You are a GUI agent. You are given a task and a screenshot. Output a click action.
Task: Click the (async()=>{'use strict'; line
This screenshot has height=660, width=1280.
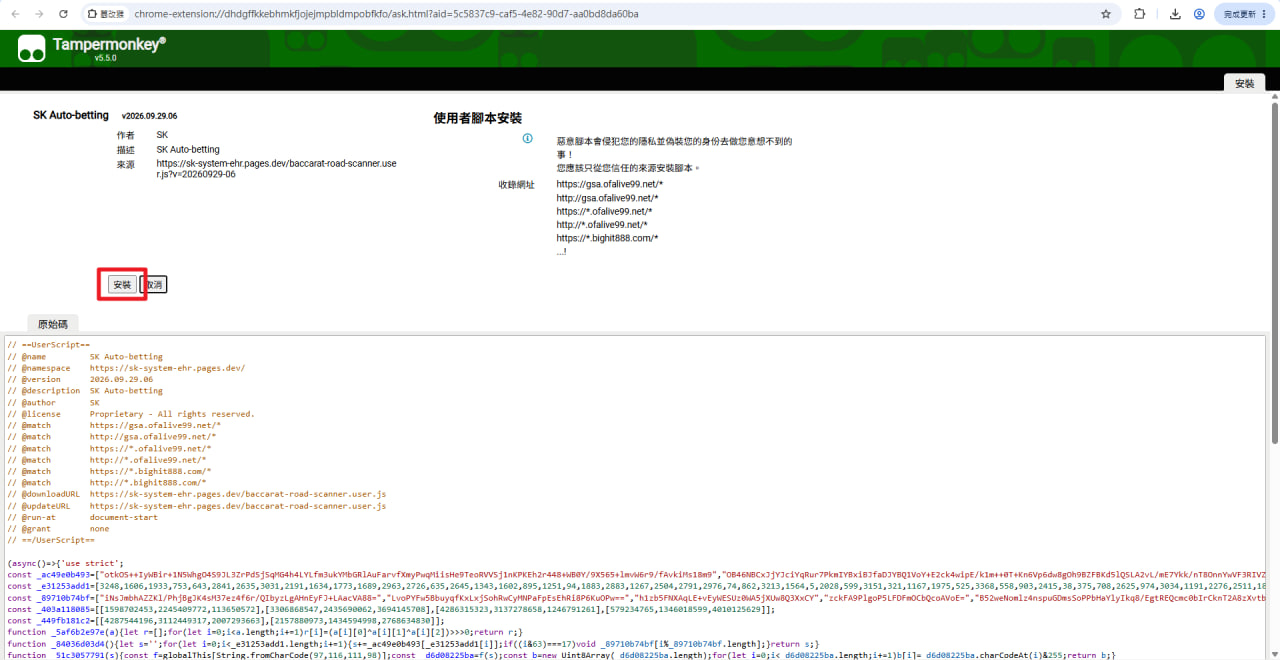tap(65, 563)
